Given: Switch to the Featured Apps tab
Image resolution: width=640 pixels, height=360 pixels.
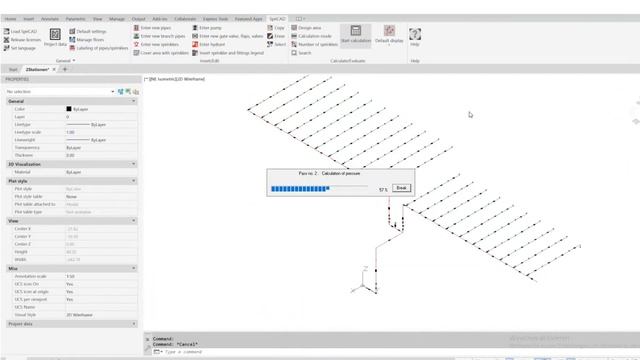Looking at the screenshot, I should click(x=248, y=19).
